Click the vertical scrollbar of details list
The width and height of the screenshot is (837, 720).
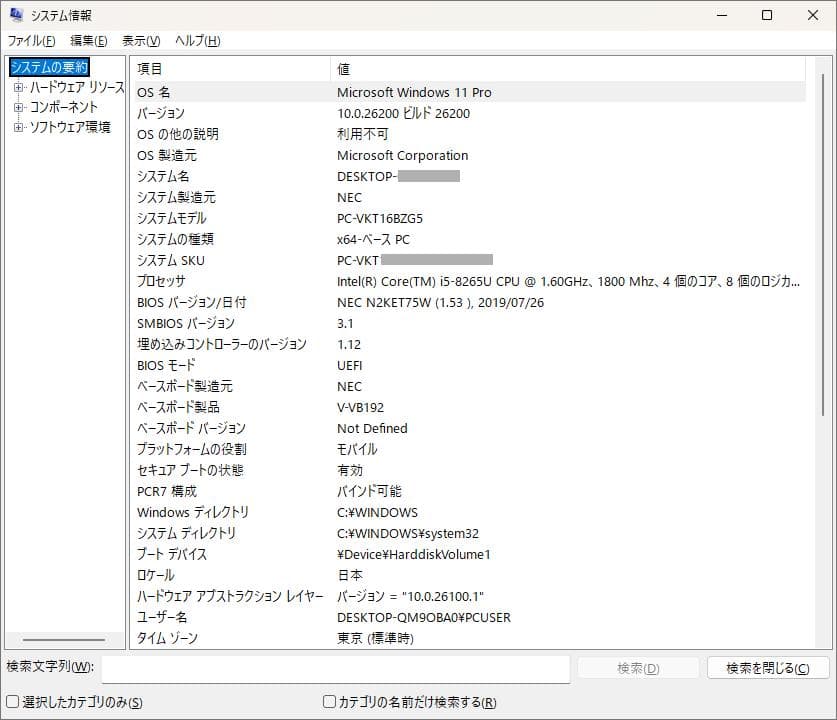point(823,246)
